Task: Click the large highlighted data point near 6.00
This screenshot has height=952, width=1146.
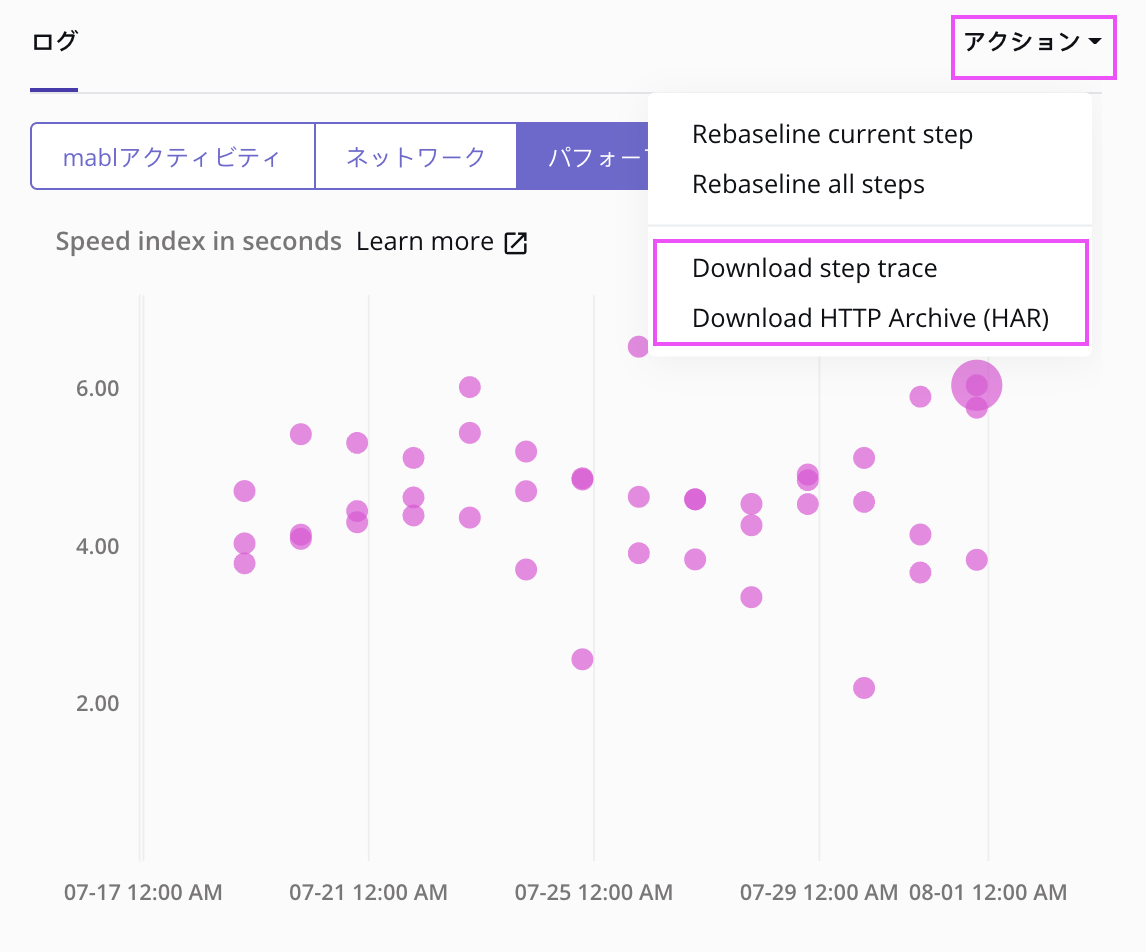Action: point(977,385)
